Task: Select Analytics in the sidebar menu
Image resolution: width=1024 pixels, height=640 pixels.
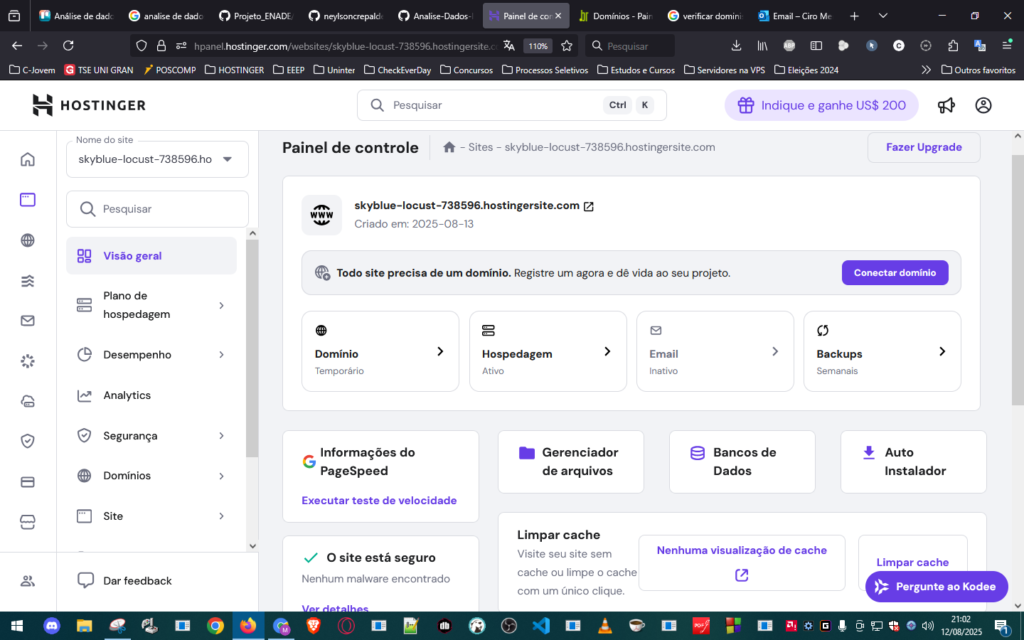Action: point(127,395)
